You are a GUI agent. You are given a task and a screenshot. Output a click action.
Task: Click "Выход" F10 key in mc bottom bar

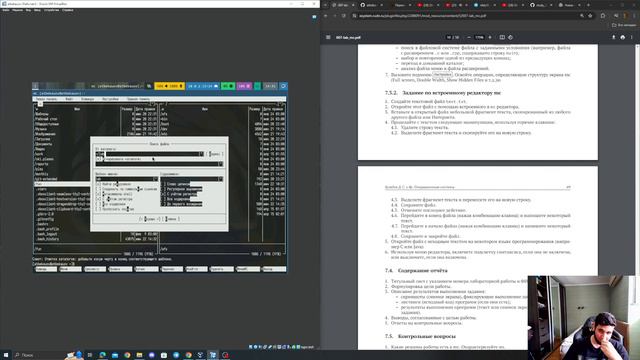coord(273,269)
